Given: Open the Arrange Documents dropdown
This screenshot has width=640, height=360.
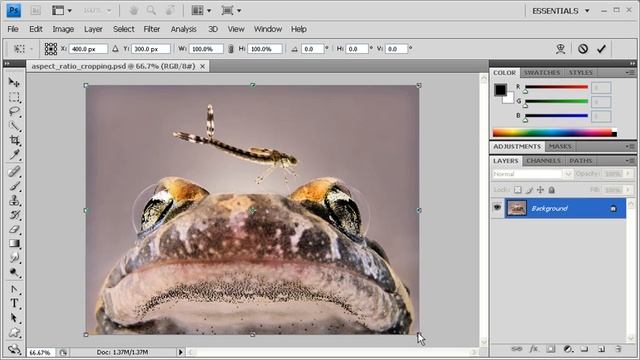Looking at the screenshot, I should pos(201,11).
